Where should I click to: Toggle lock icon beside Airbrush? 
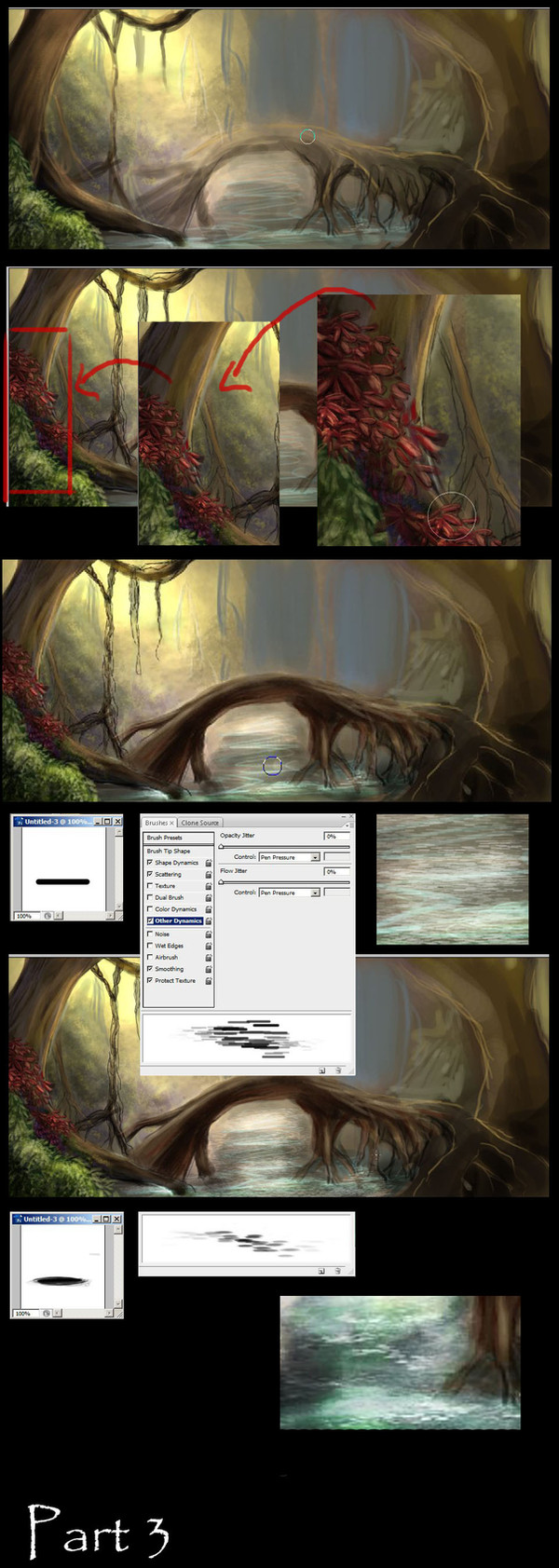tap(209, 958)
